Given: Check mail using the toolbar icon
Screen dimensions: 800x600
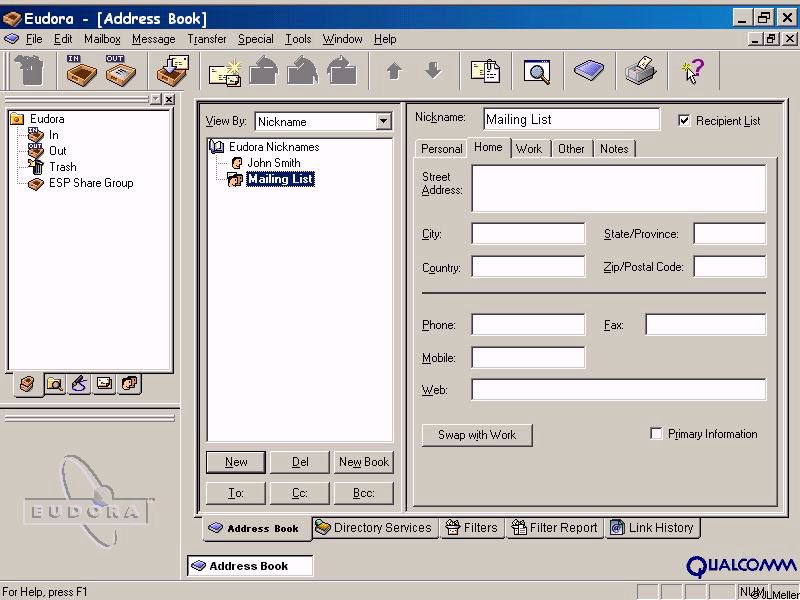Looking at the screenshot, I should click(173, 70).
